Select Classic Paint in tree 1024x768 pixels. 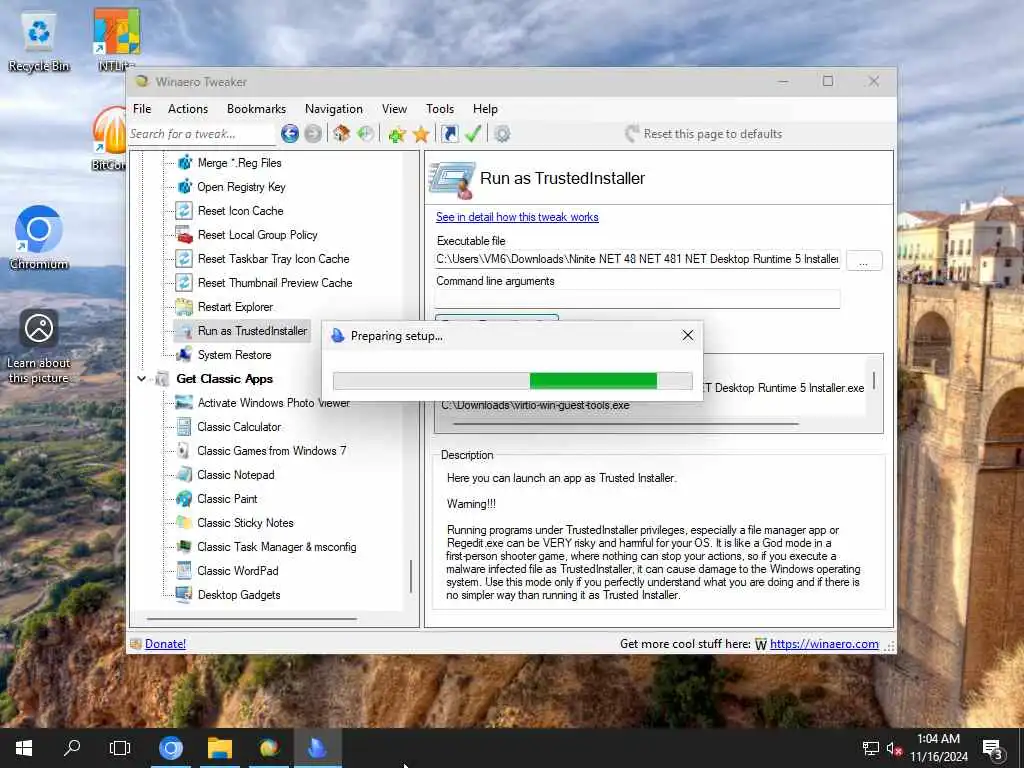click(x=227, y=499)
